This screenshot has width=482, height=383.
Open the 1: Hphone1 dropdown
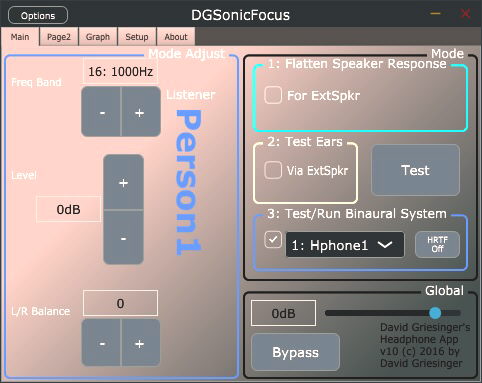pos(345,245)
